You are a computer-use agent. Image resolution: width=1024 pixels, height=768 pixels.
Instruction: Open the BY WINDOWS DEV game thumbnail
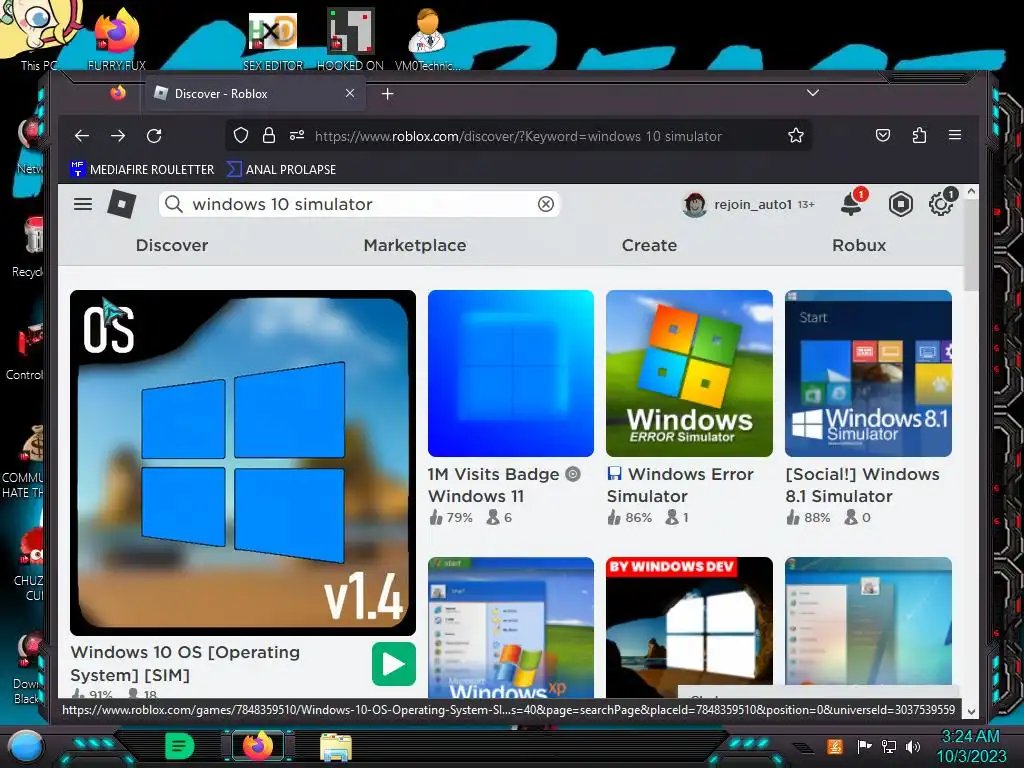pyautogui.click(x=689, y=627)
